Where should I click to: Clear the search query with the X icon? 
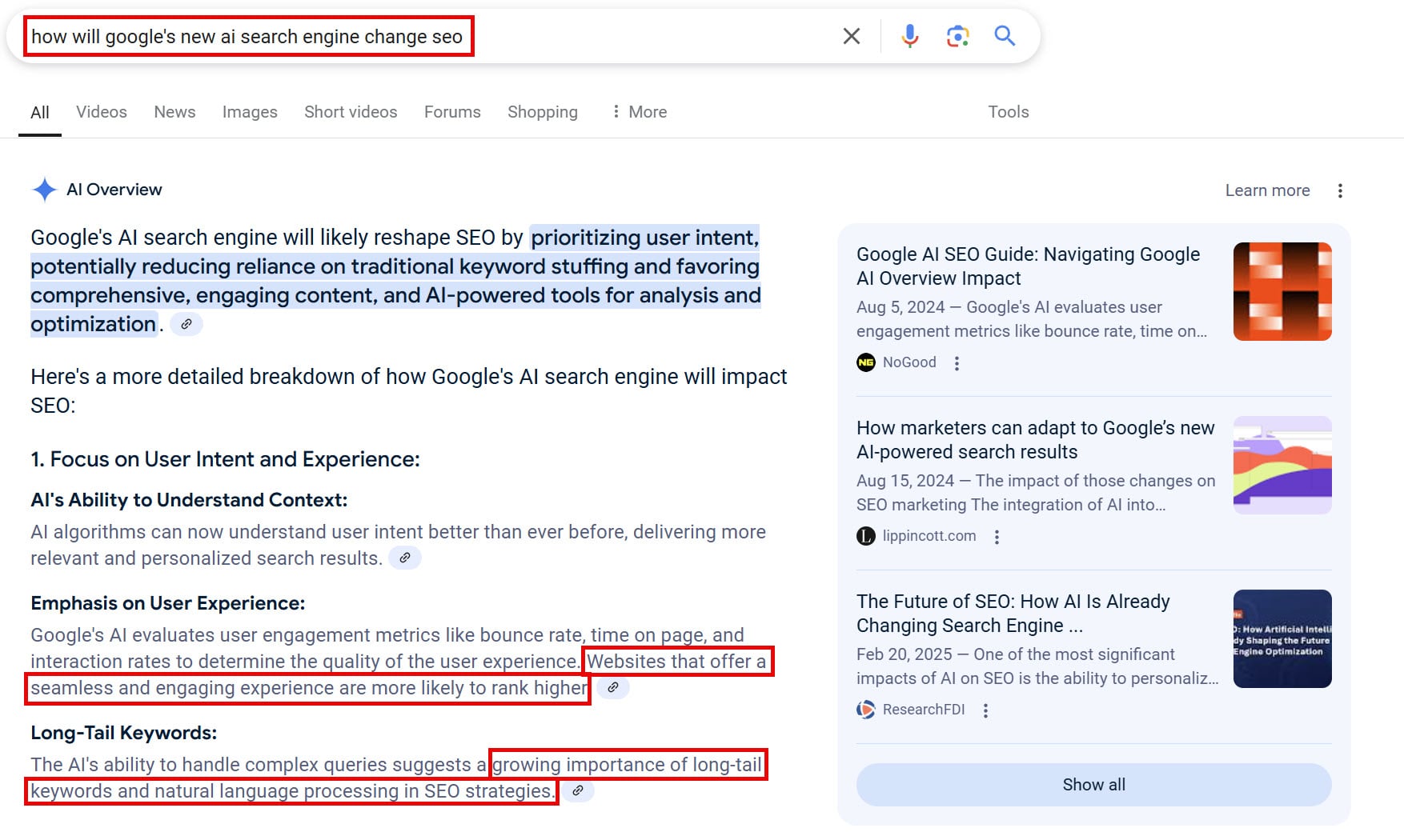tap(852, 36)
